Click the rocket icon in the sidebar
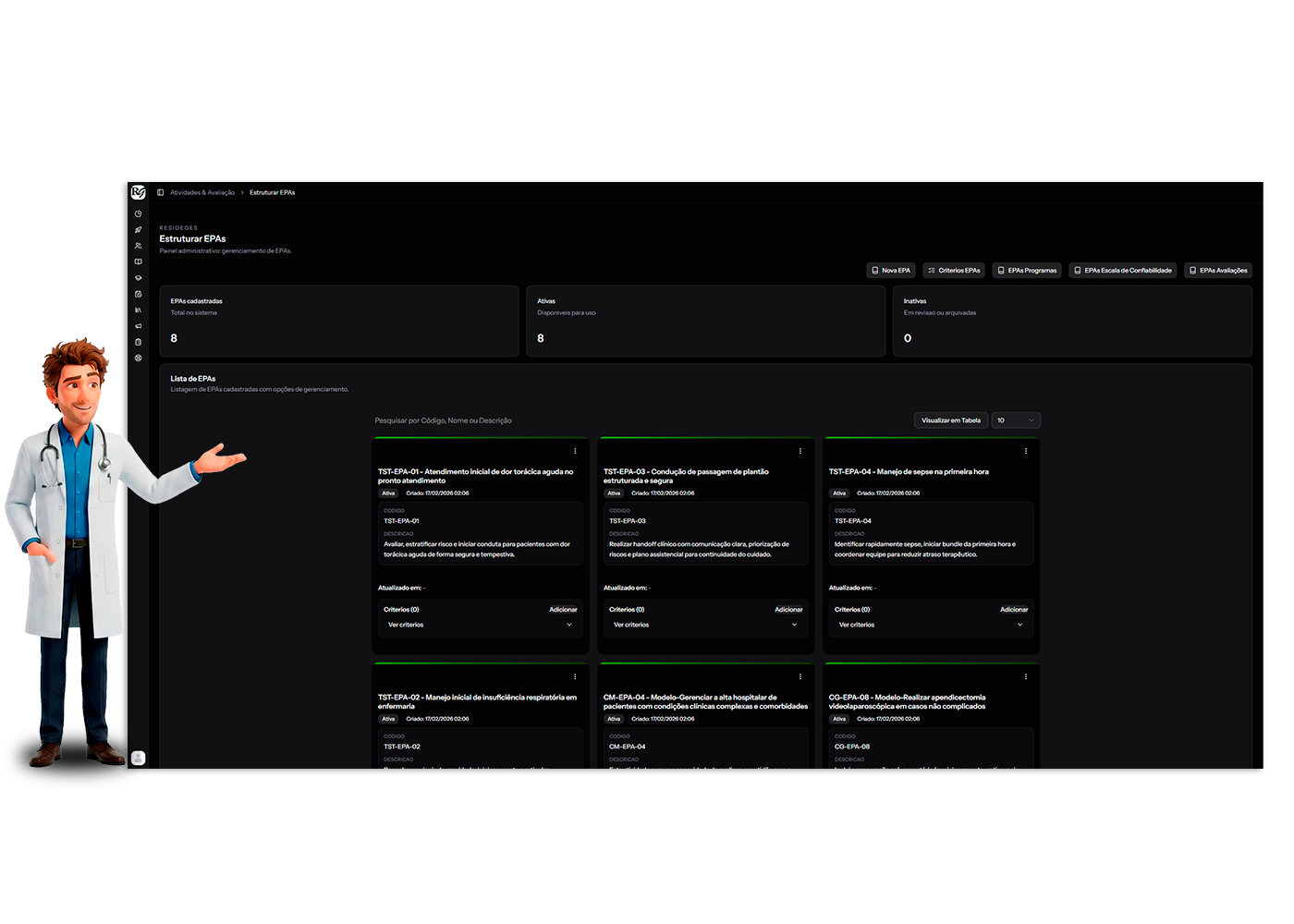The image size is (1294, 924). [138, 230]
